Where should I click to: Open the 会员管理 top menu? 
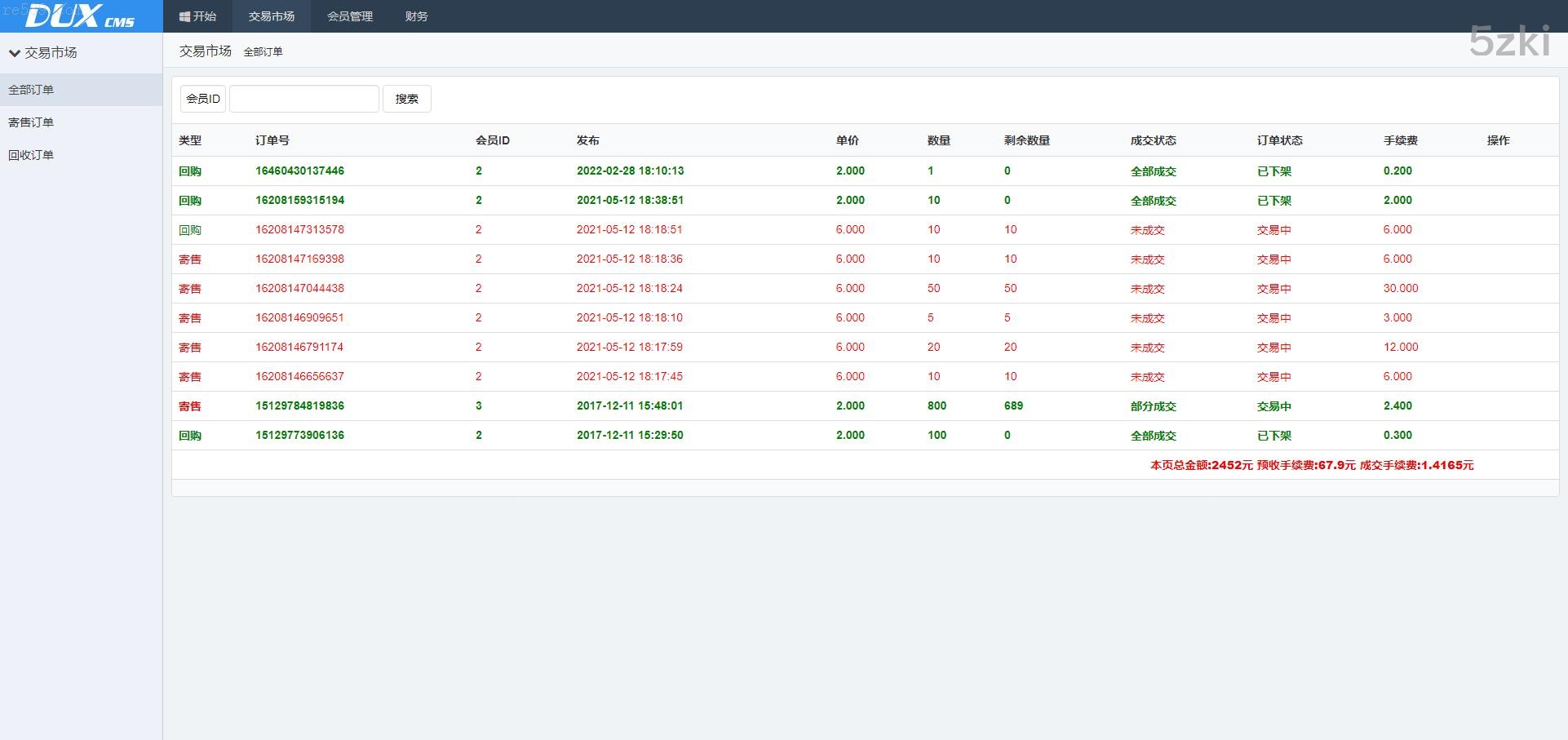coord(349,16)
